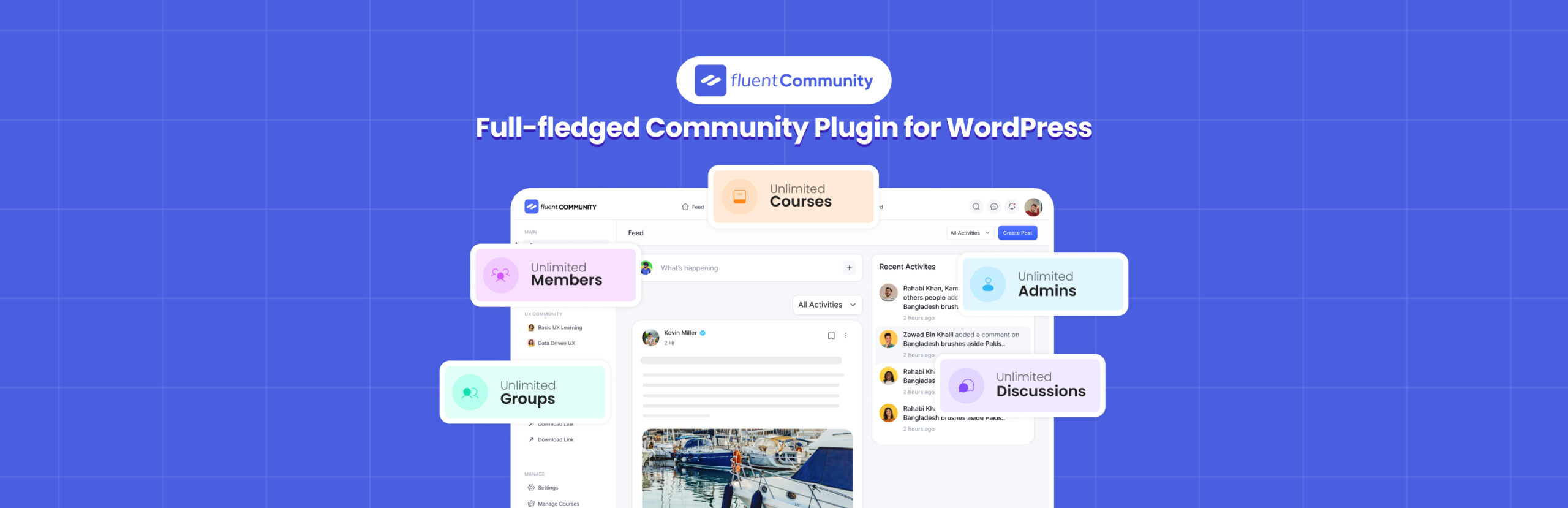Select Data Driven UX in the sidebar
This screenshot has height=508, width=1568.
pyautogui.click(x=556, y=343)
